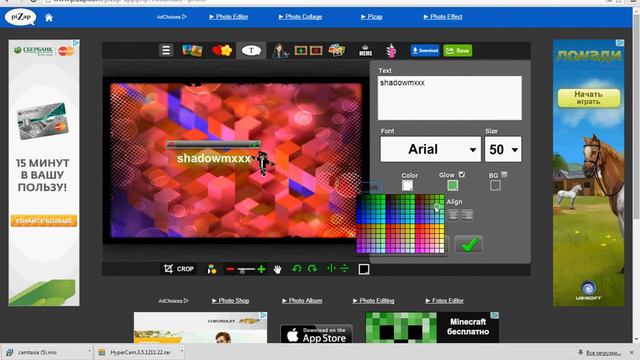Select the shadowmxxx text on canvas
Image resolution: width=640 pixels, height=360 pixels.
(x=213, y=158)
